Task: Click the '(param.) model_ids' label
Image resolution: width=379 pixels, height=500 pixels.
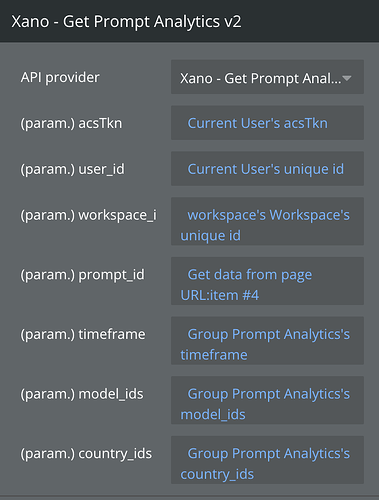Action: coord(82,394)
